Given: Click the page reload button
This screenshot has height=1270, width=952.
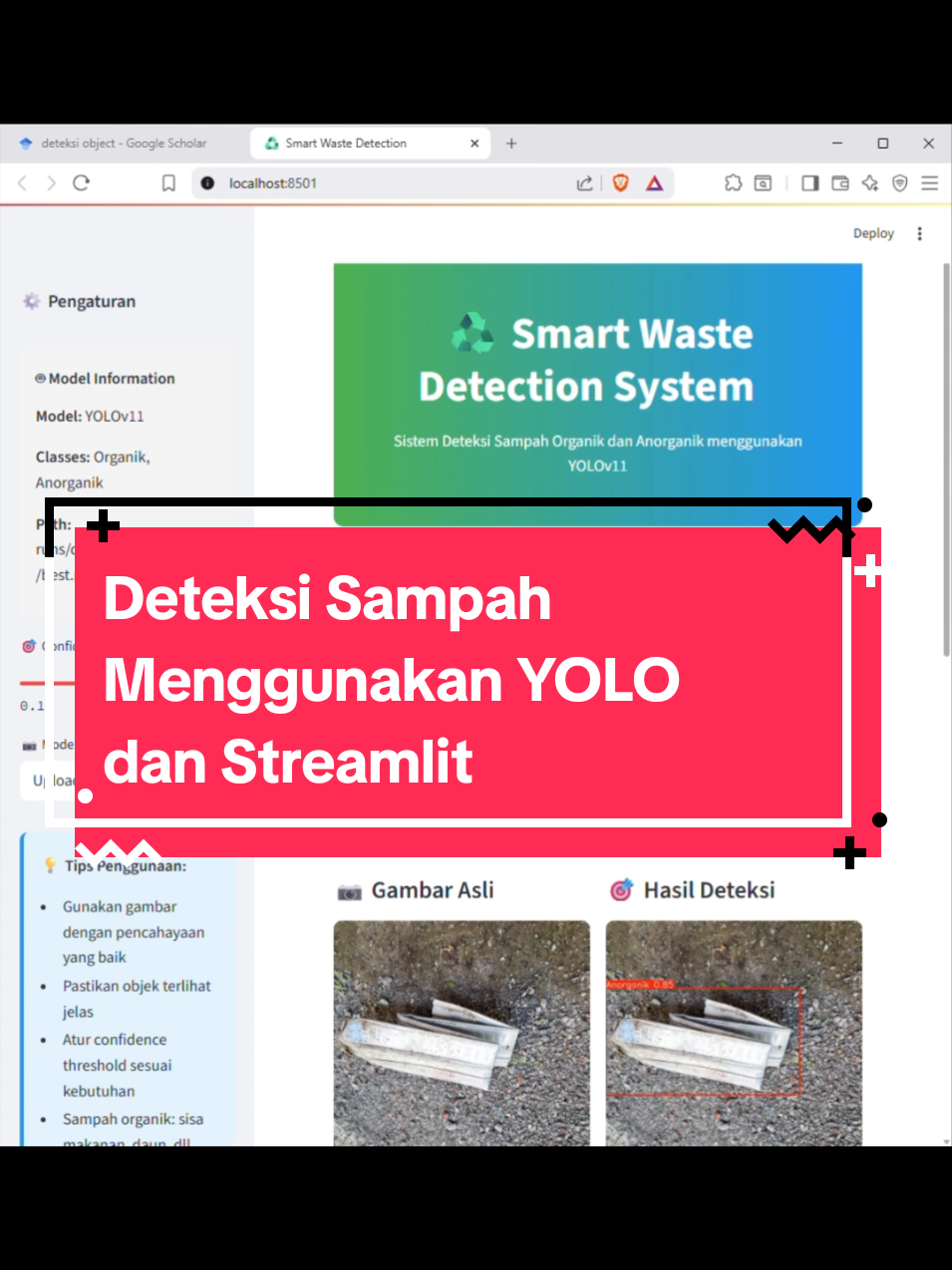Looking at the screenshot, I should tap(80, 183).
